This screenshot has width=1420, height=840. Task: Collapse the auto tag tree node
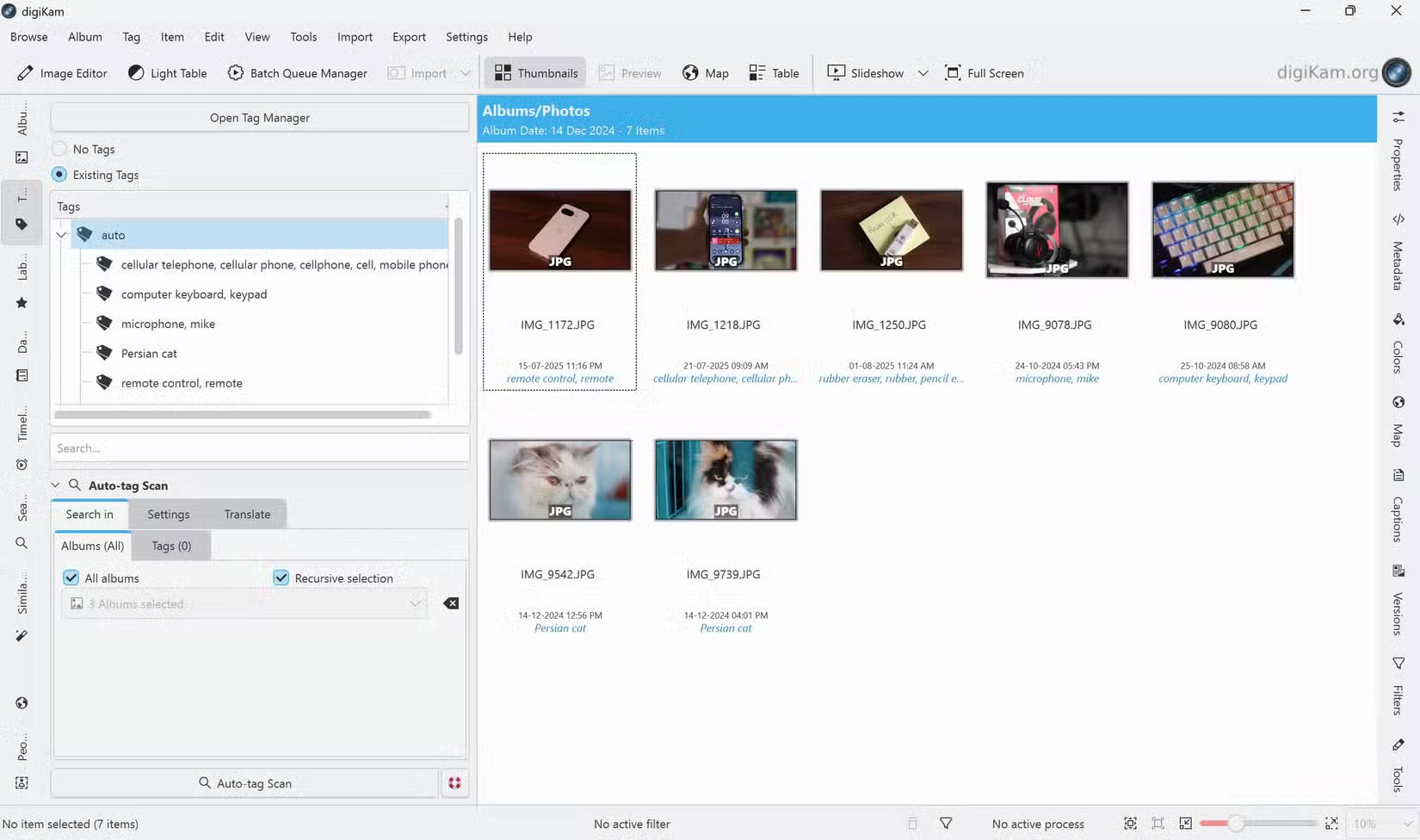(60, 234)
